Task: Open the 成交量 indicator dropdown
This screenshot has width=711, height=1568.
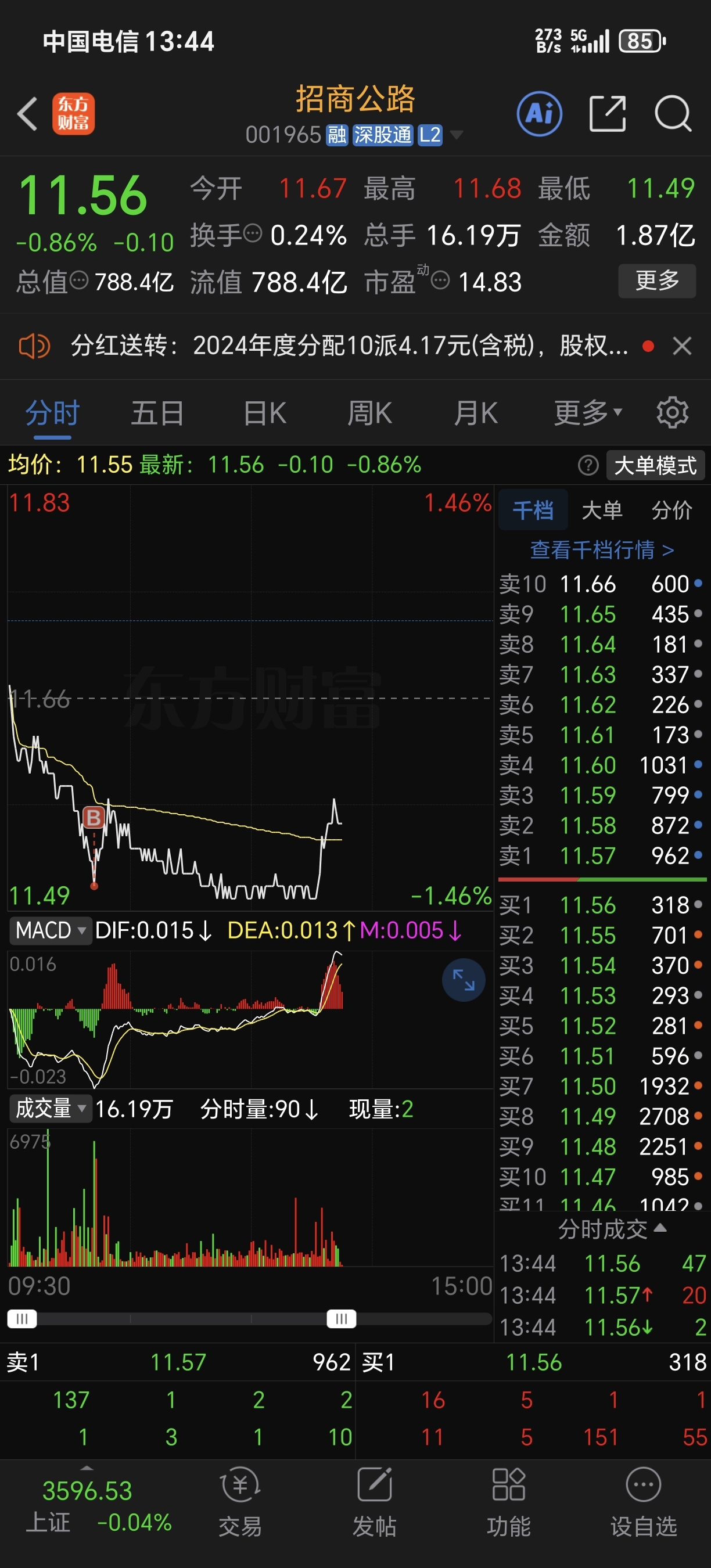Action: click(51, 1109)
